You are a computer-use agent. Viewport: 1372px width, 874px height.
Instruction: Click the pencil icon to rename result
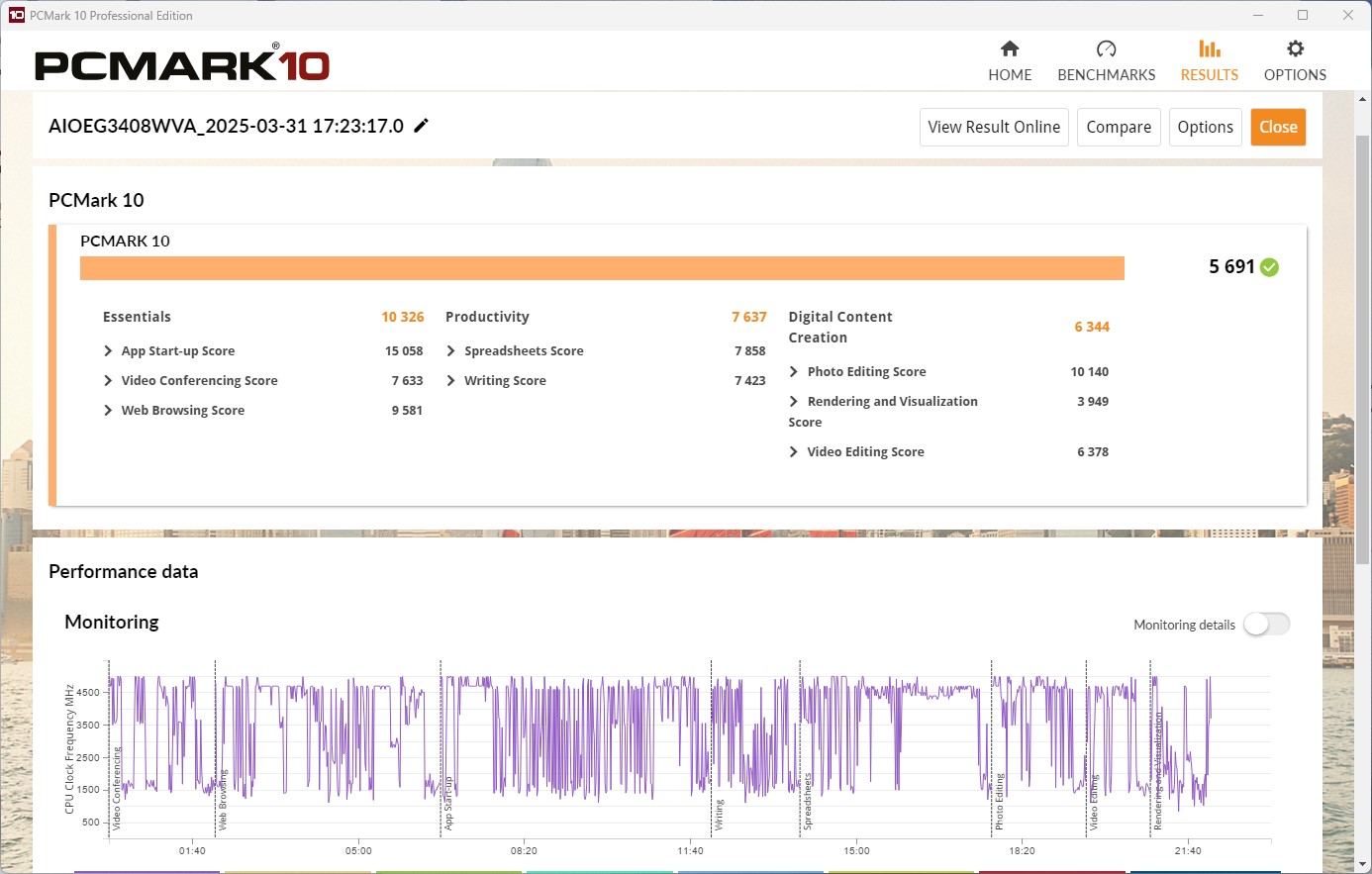(x=421, y=126)
